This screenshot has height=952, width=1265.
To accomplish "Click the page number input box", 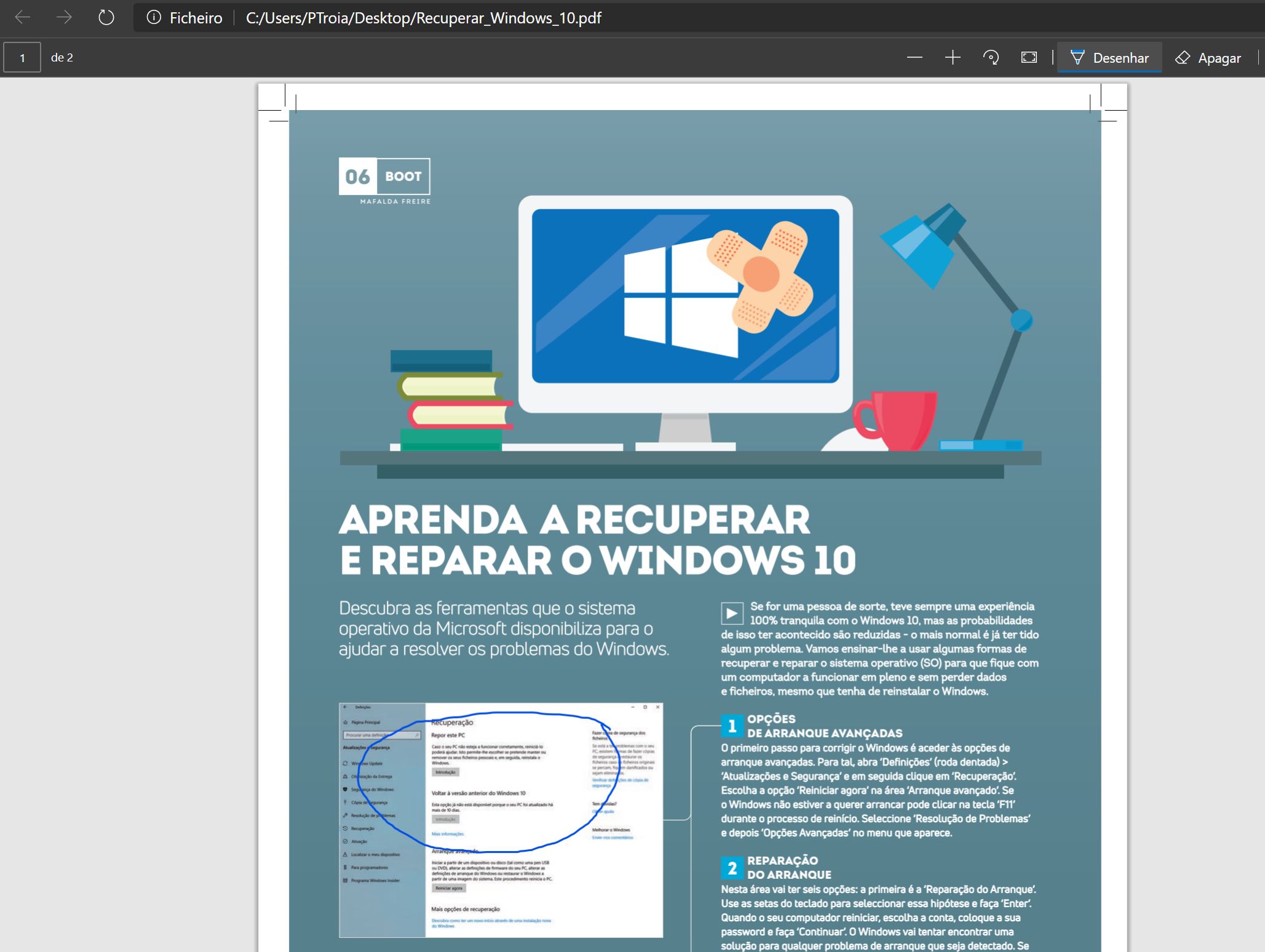I will pyautogui.click(x=22, y=58).
